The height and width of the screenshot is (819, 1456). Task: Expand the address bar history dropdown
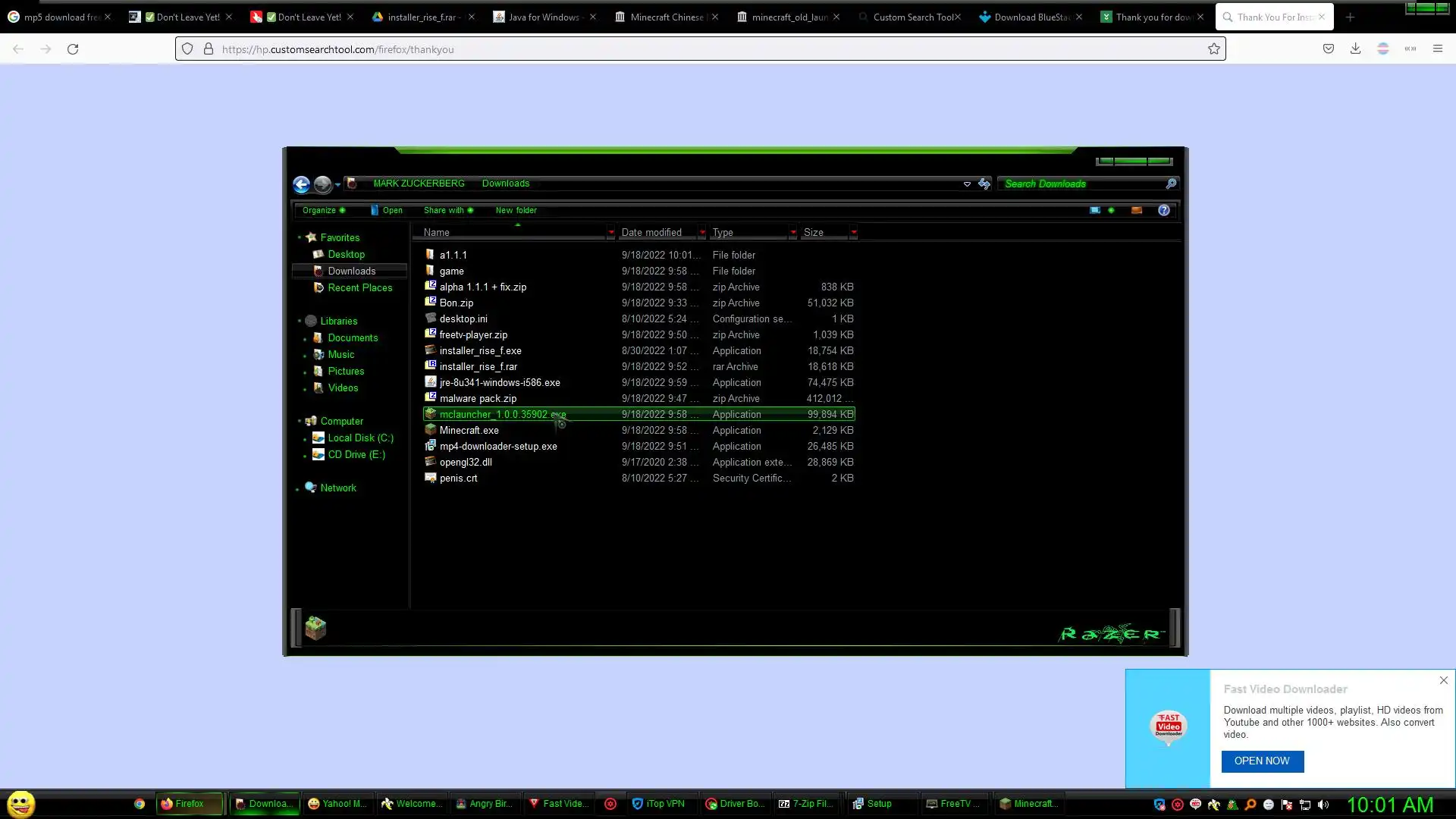coord(966,184)
